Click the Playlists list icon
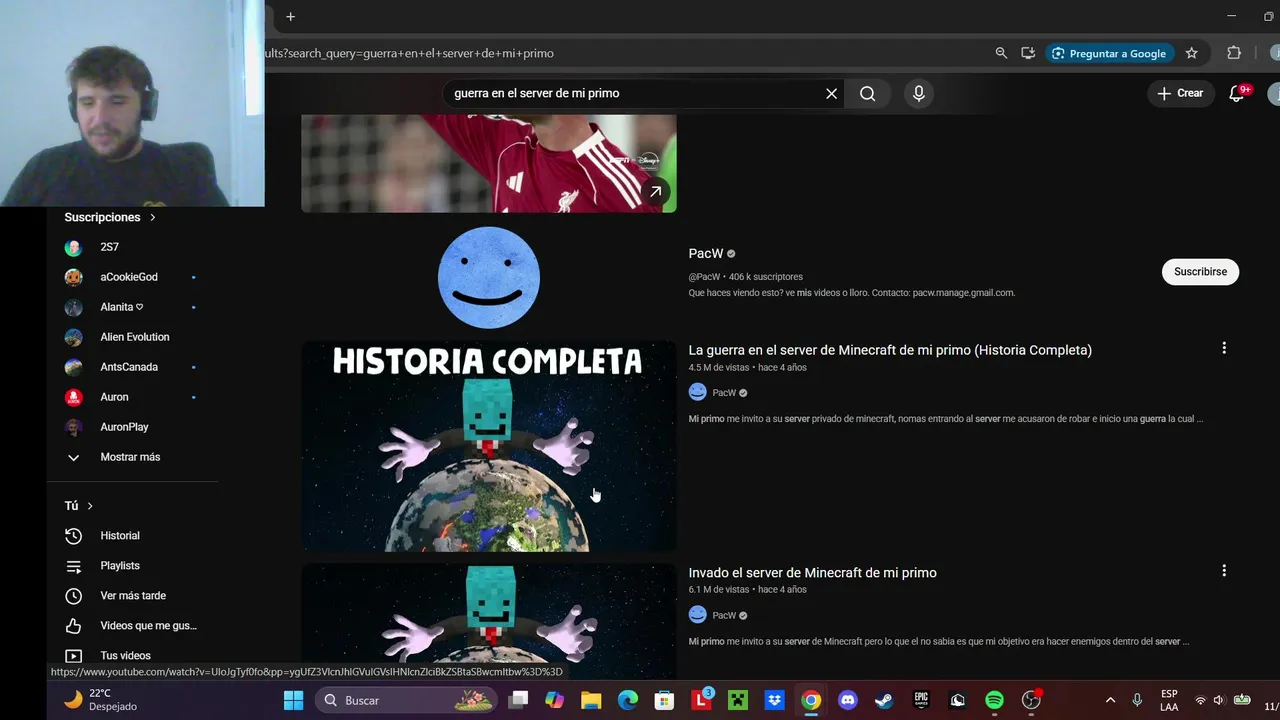Screen dimensions: 1280x720 [73, 566]
